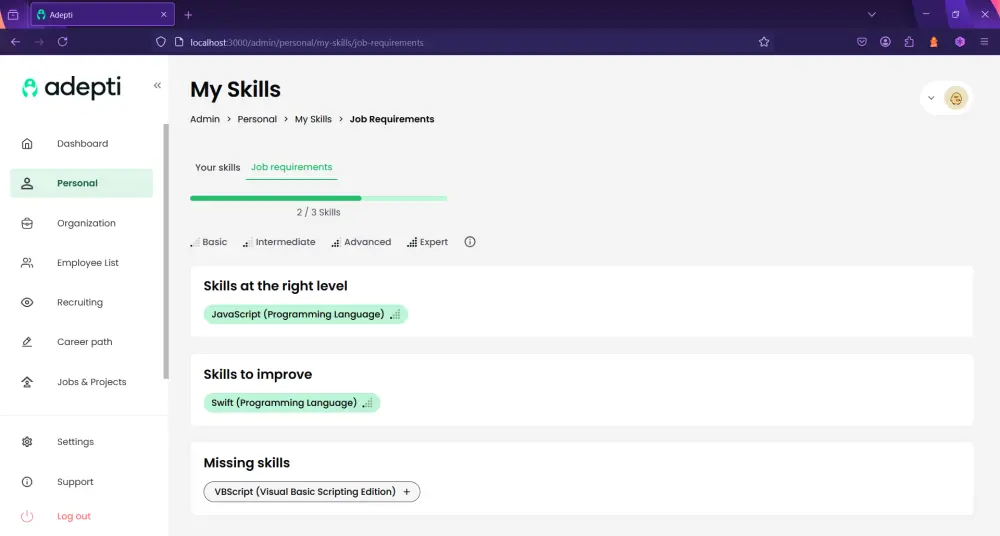
Task: Click the Expert level legend icon
Action: [x=412, y=242]
